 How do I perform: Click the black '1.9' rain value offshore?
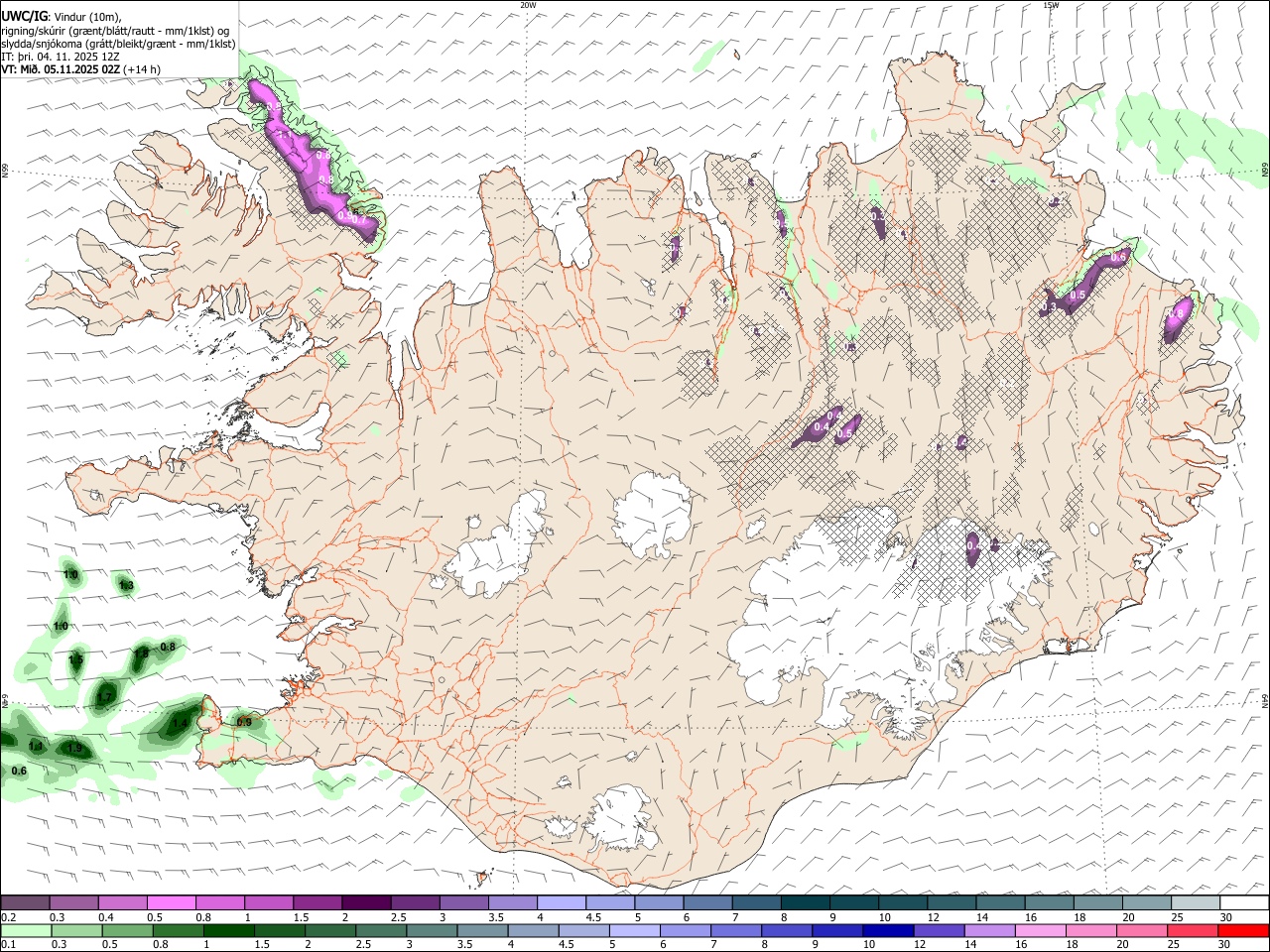coord(74,748)
